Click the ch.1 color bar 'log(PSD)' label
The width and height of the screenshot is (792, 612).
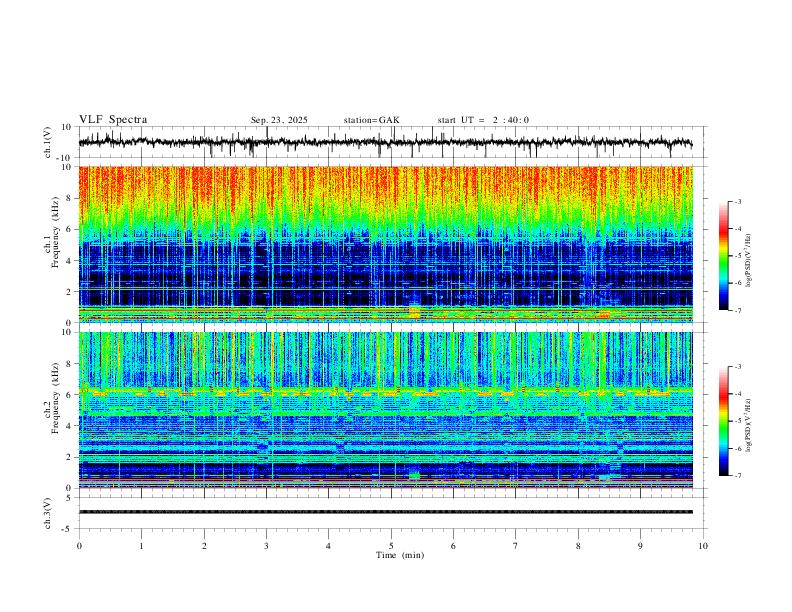coord(749,261)
